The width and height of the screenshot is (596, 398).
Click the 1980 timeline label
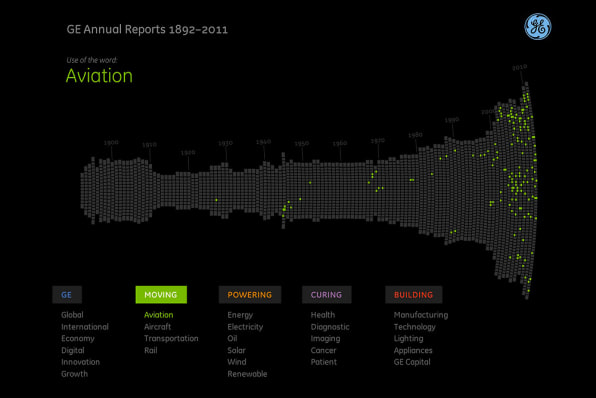click(415, 135)
